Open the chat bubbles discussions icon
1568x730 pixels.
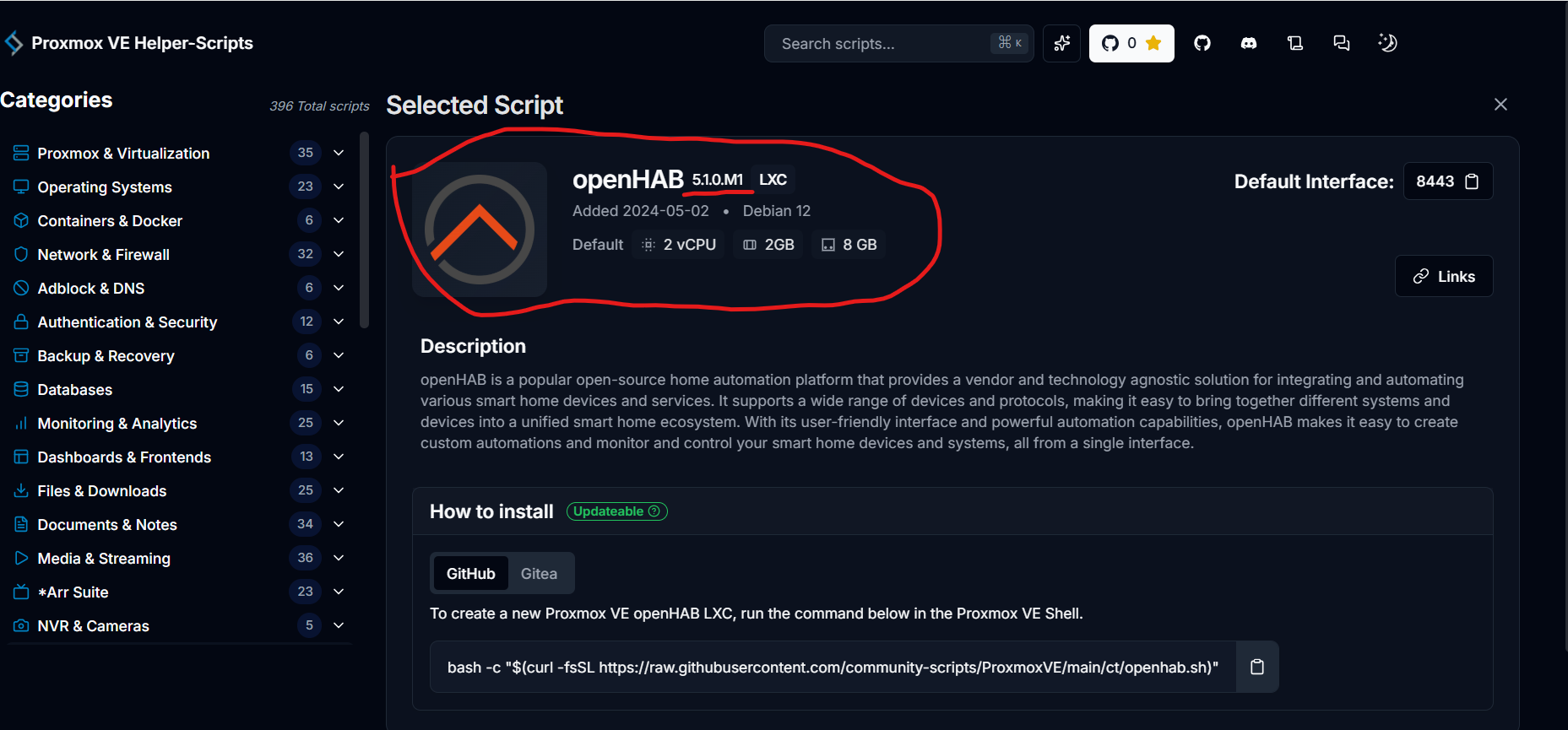coord(1342,43)
